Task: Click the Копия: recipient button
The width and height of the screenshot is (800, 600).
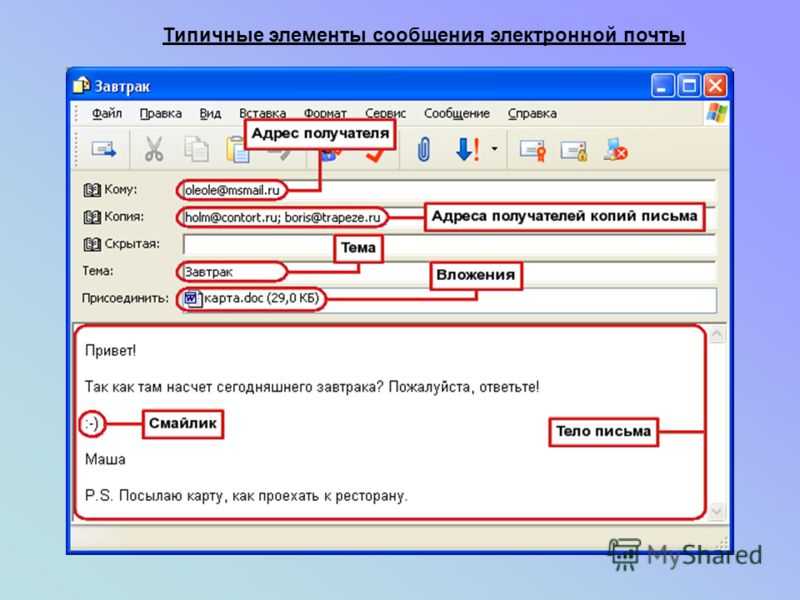Action: 114,217
